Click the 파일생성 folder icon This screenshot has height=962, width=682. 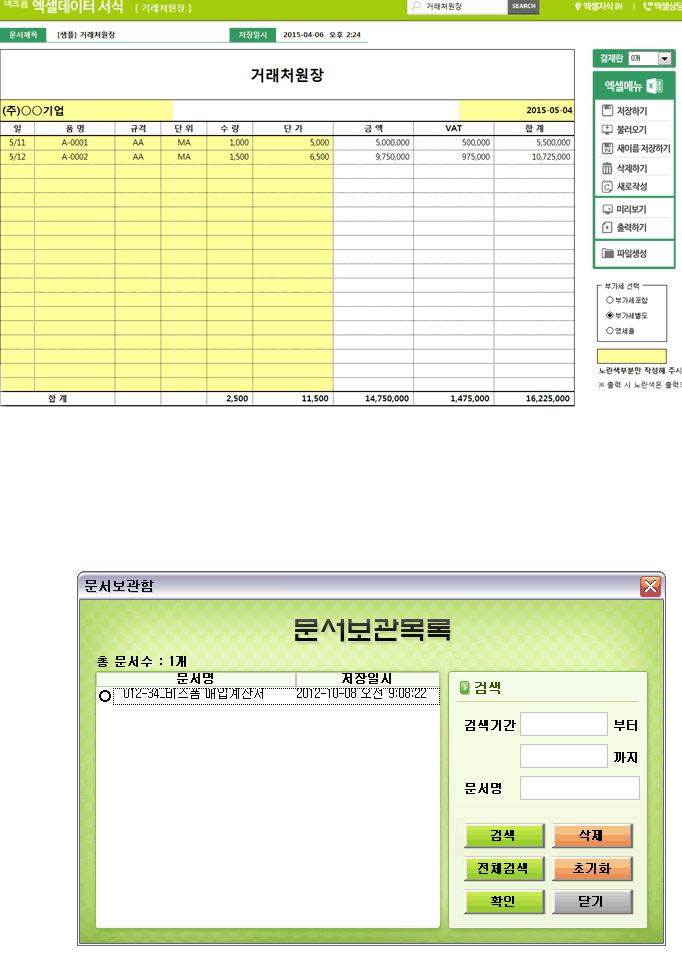(x=607, y=253)
